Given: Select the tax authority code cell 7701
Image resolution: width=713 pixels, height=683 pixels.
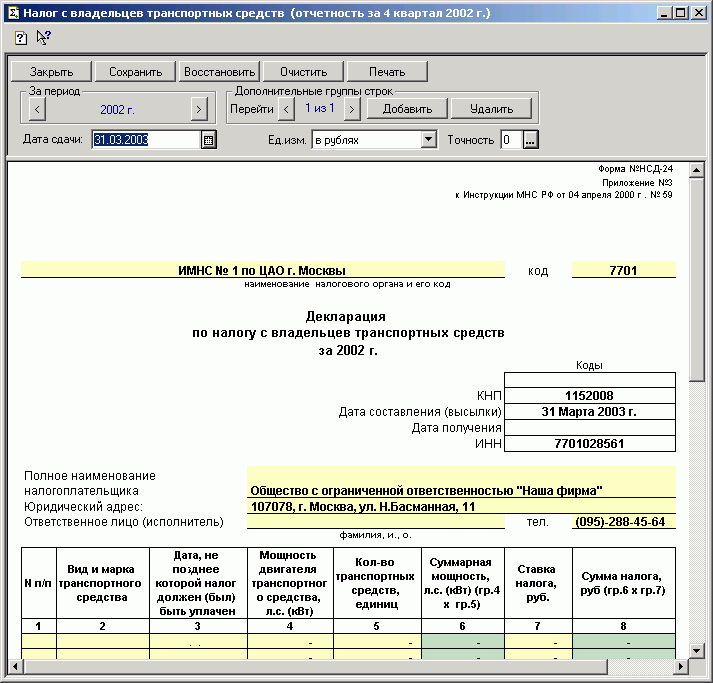Looking at the screenshot, I should 623,270.
